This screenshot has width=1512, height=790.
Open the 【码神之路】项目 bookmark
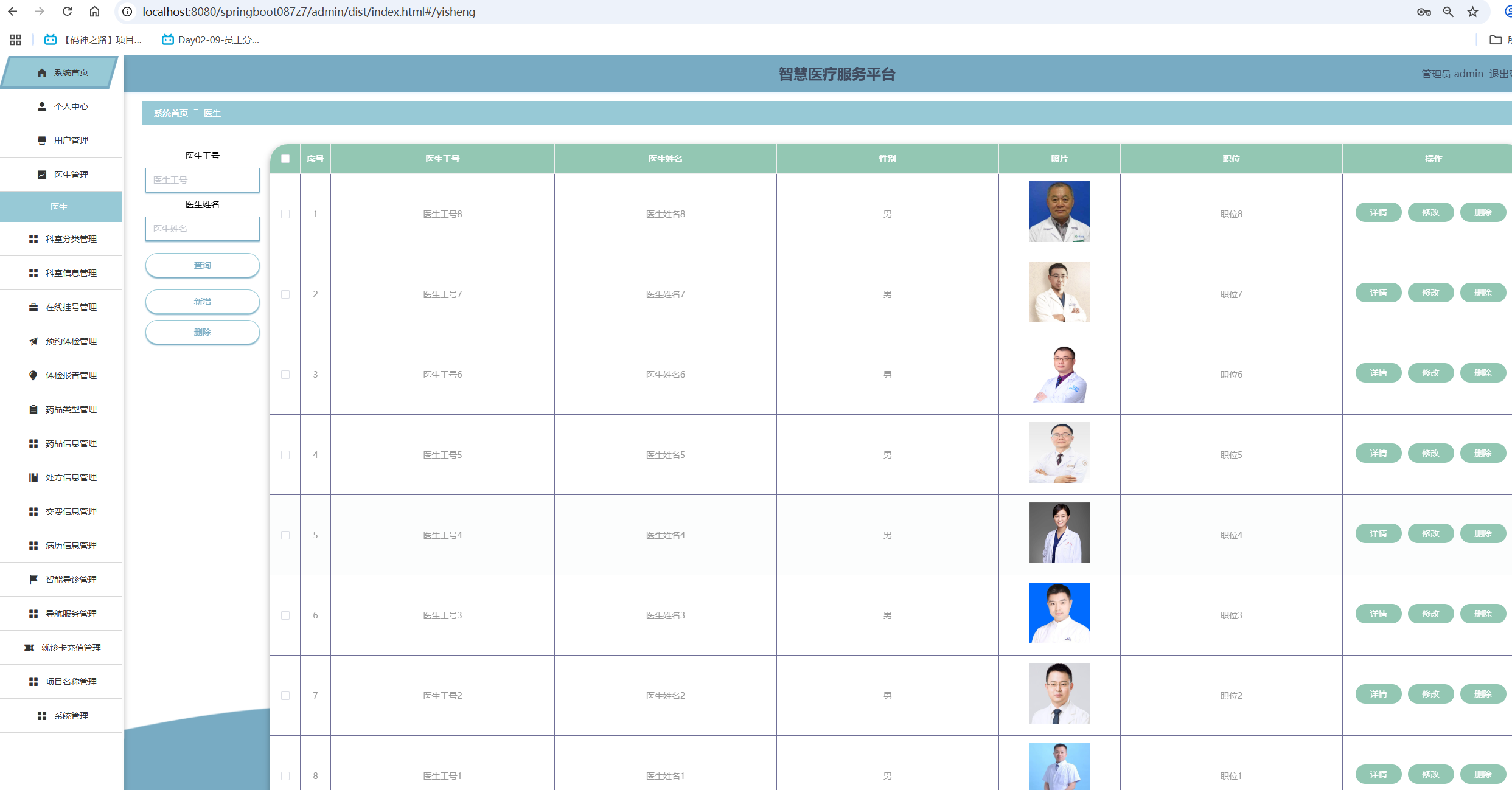pos(93,40)
